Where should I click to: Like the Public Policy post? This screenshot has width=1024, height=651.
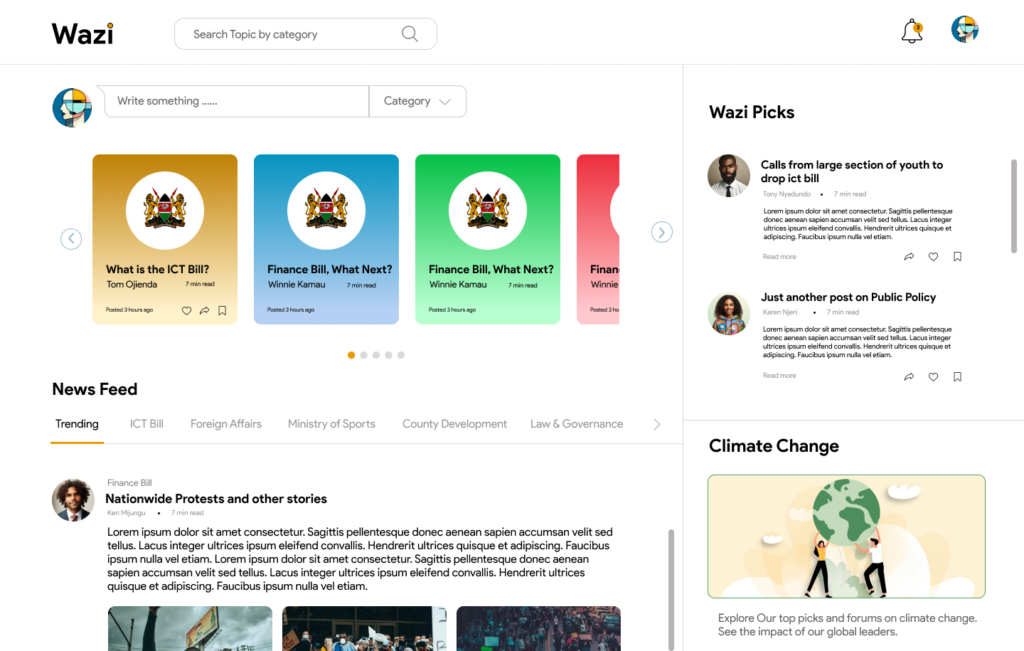tap(933, 377)
